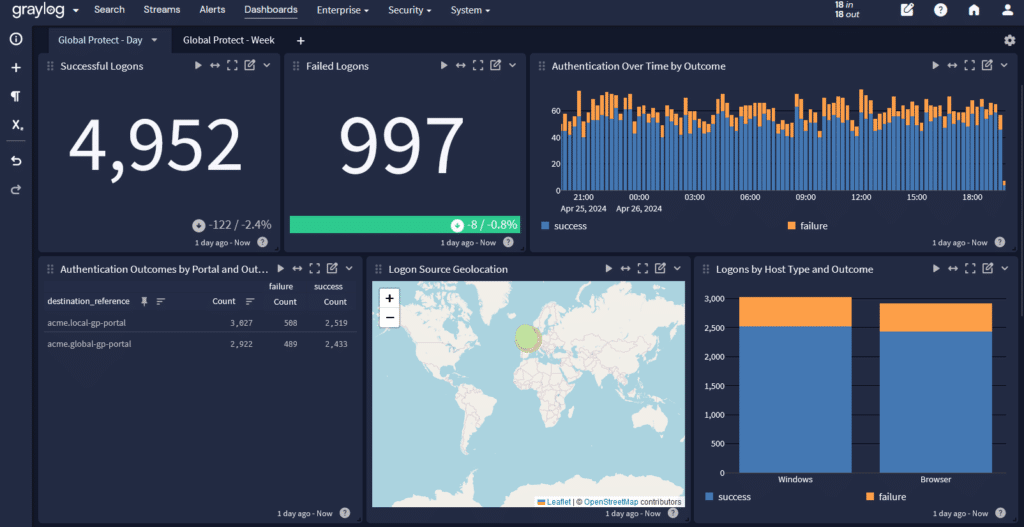Switch to Global Protect - Week tab
1024x527 pixels.
click(229, 40)
